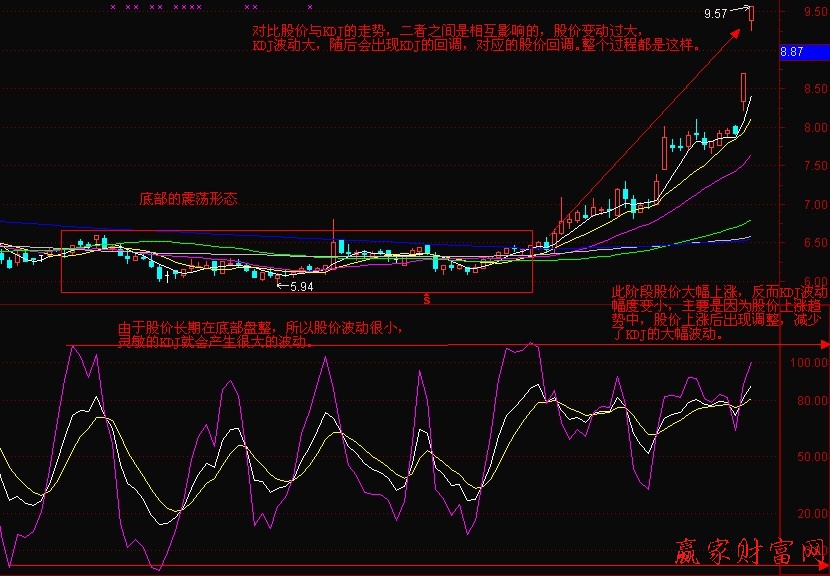Click the 80.00 KDJ axis label
Viewport: 830px width, 576px height.
click(808, 401)
